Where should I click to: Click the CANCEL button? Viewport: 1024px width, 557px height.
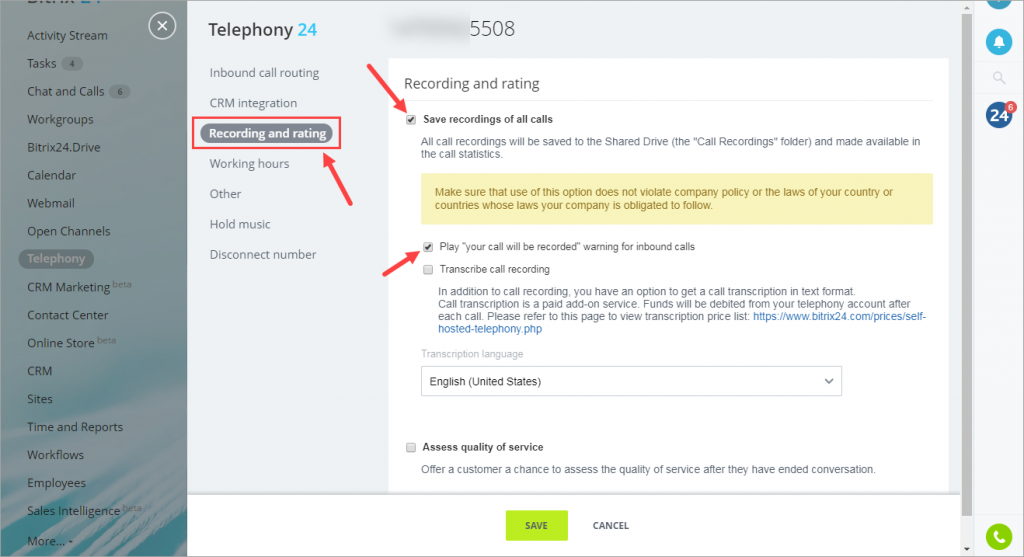(611, 526)
